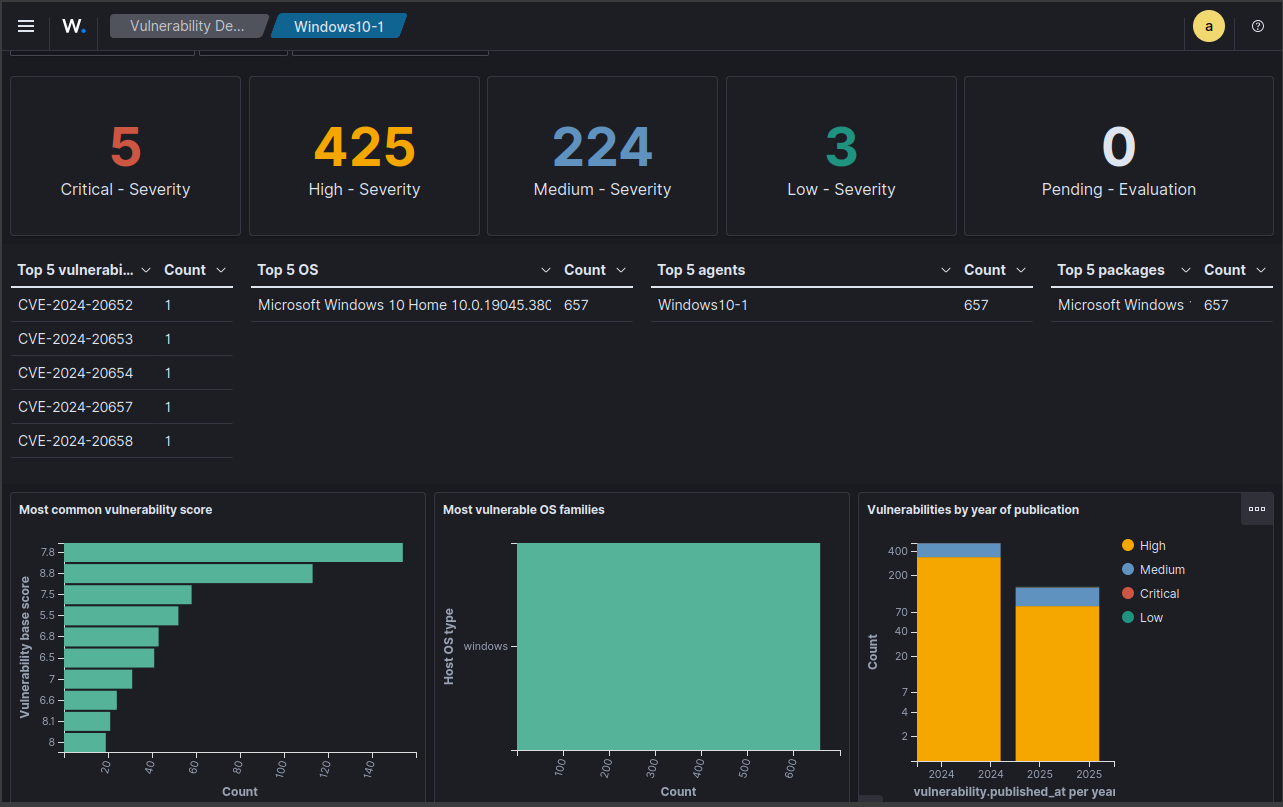1283x807 pixels.
Task: Expand the Top 5 OS column chevron
Action: [546, 270]
